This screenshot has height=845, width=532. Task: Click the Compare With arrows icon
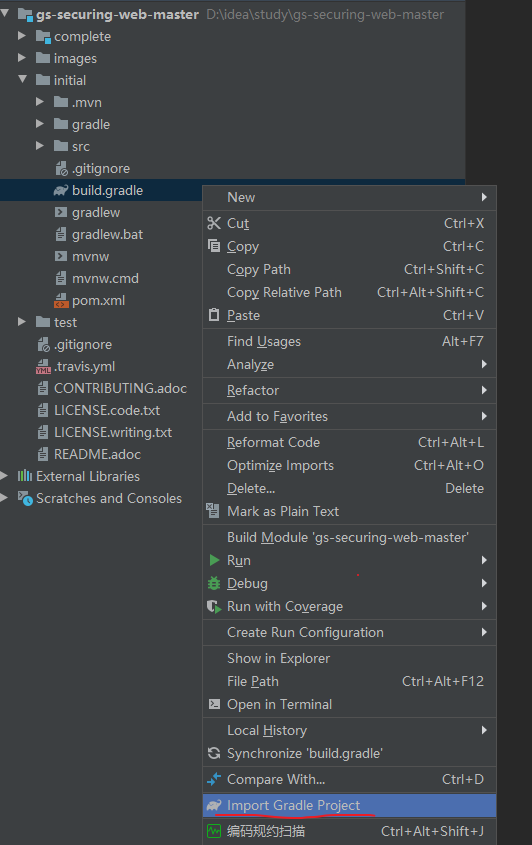(x=214, y=779)
